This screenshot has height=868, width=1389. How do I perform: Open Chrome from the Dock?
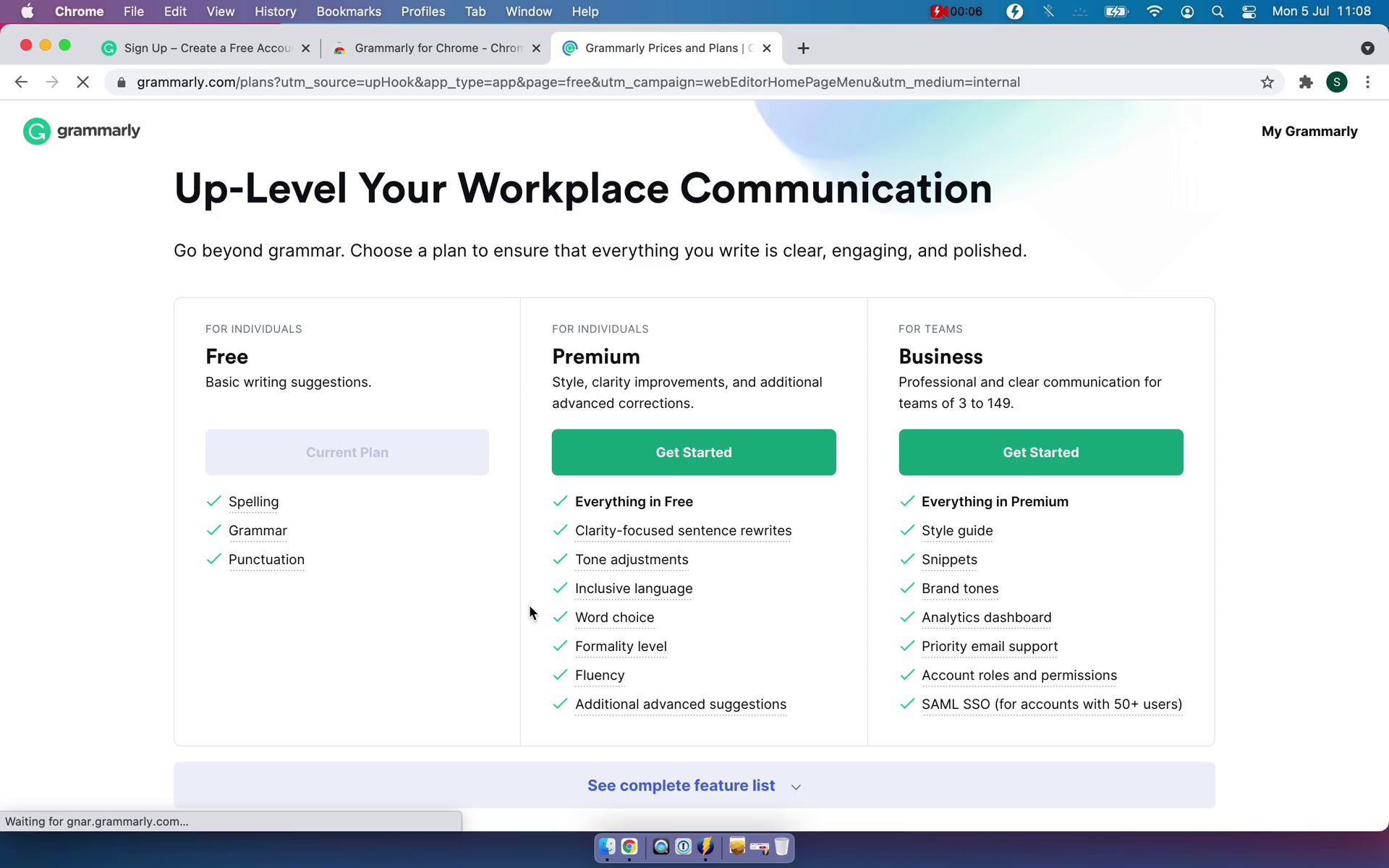point(629,846)
